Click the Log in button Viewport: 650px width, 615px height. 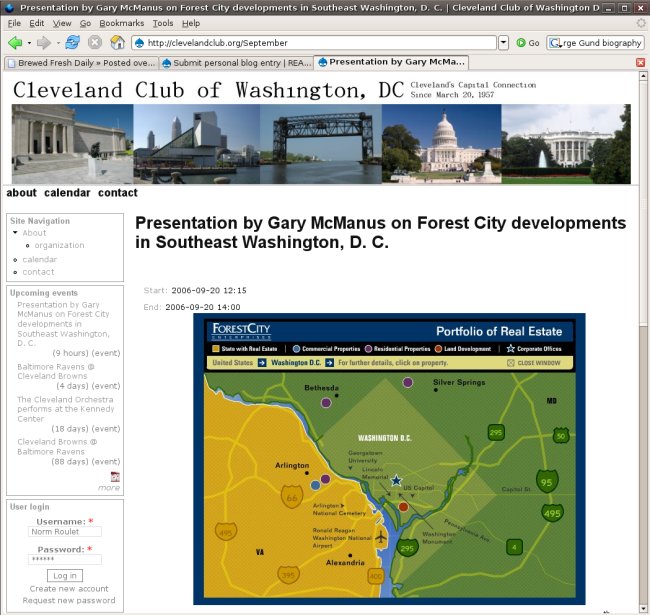(x=65, y=576)
